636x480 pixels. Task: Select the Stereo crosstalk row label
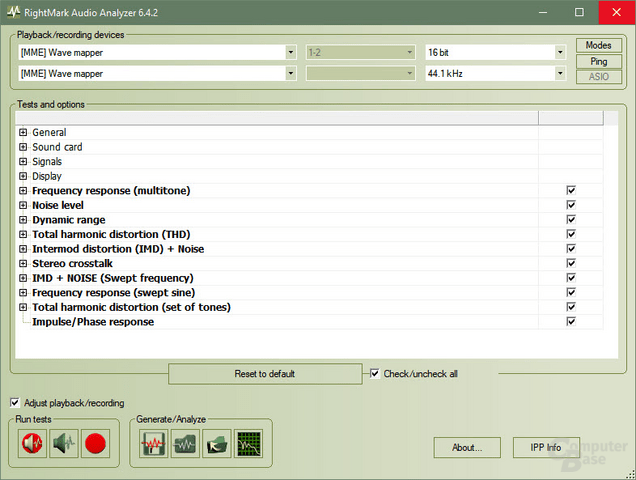tap(72, 263)
